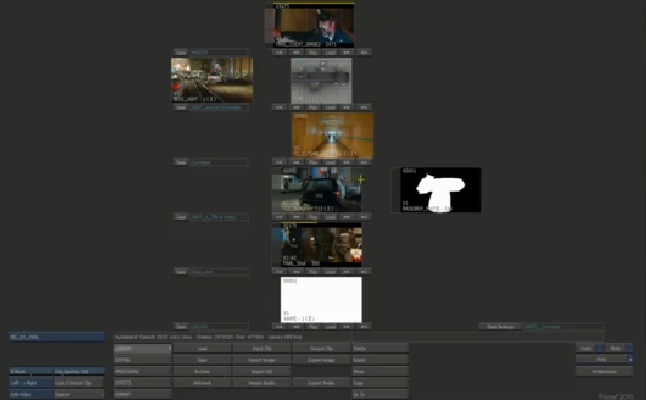Select the gray schematic clip thumbnail
The width and height of the screenshot is (646, 400).
(x=321, y=81)
